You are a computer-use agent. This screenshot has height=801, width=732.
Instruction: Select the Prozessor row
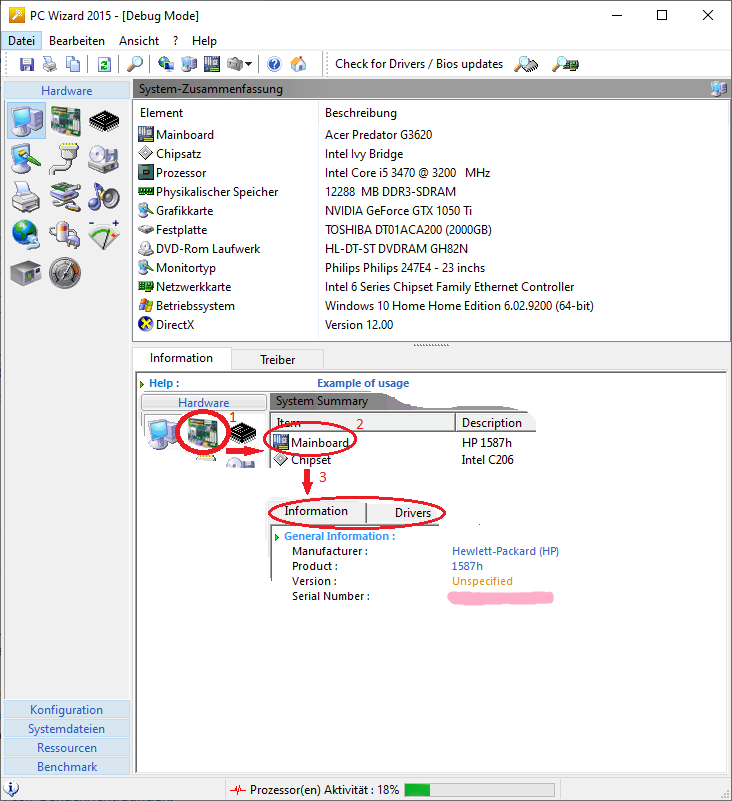click(431, 173)
